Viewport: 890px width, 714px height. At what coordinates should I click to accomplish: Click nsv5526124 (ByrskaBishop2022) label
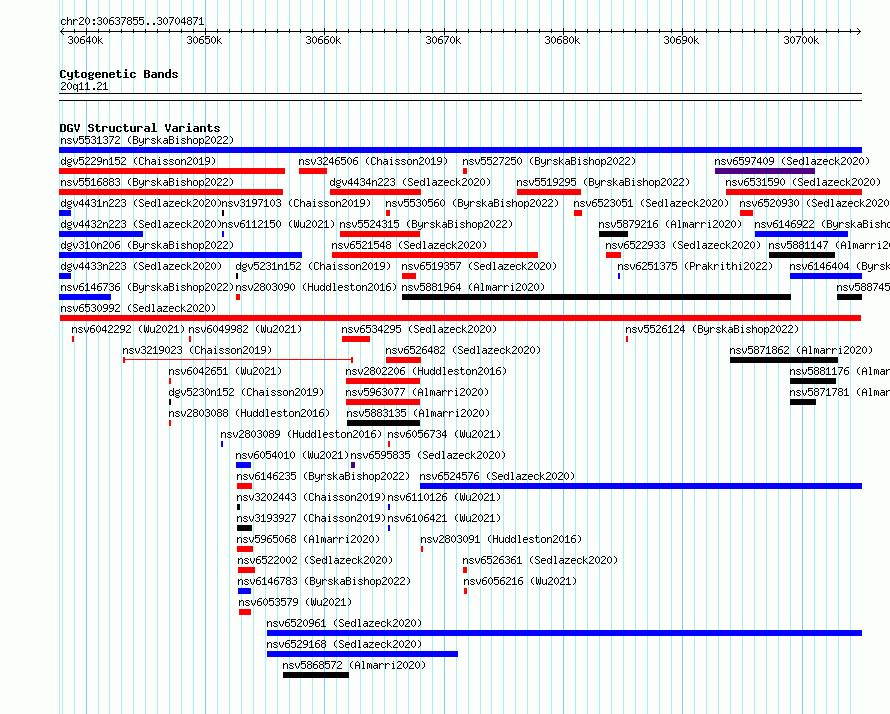[712, 329]
